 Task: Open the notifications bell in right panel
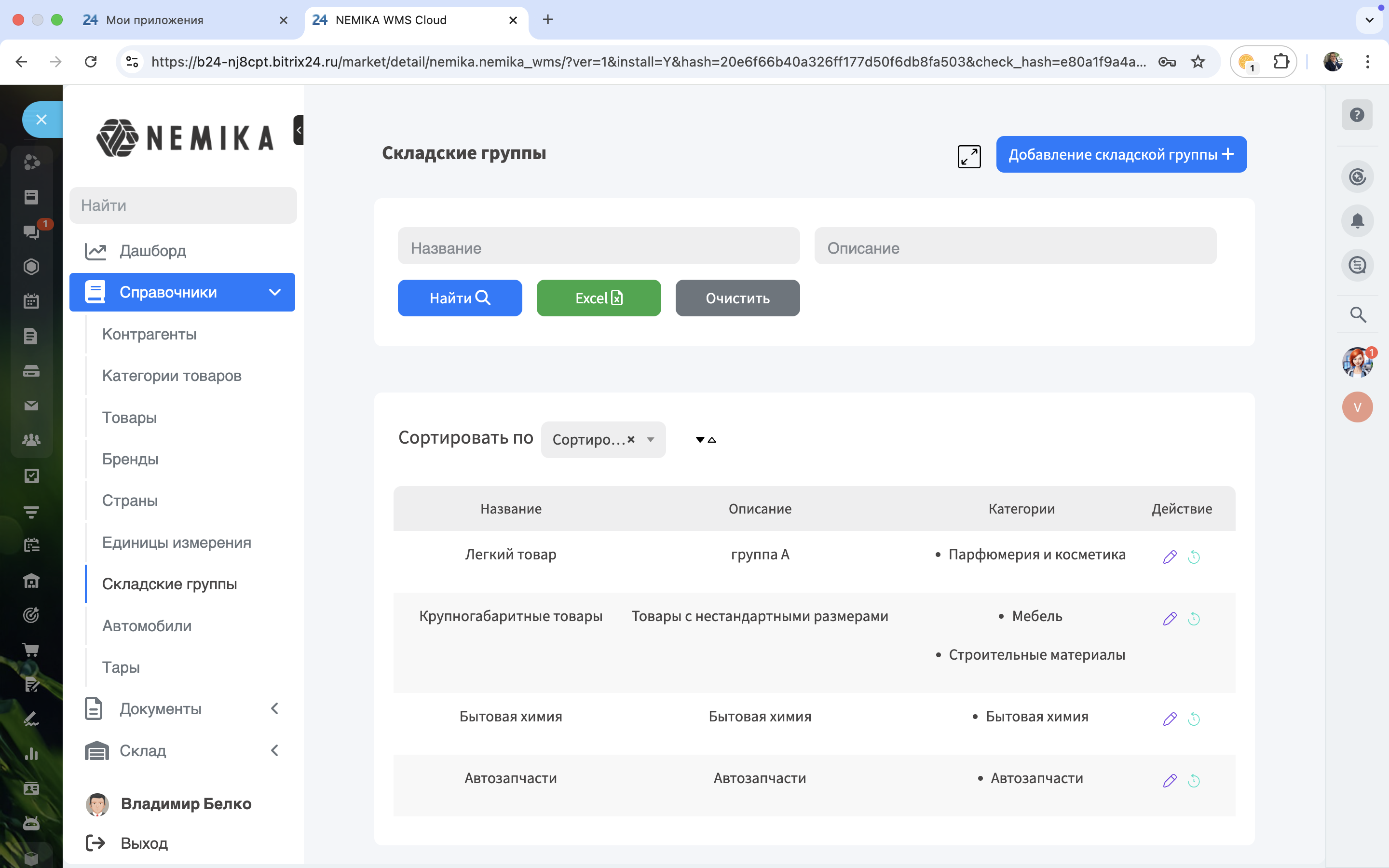[x=1357, y=221]
